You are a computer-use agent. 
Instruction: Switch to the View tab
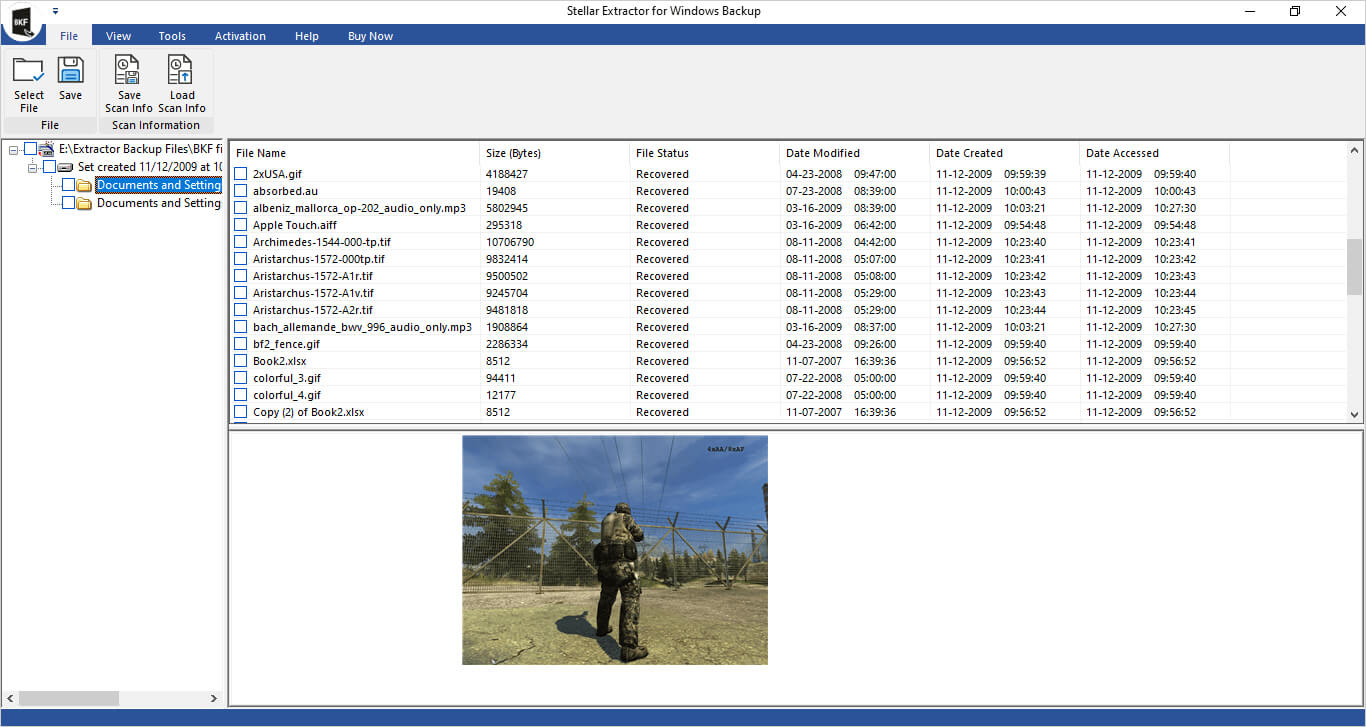pos(118,36)
